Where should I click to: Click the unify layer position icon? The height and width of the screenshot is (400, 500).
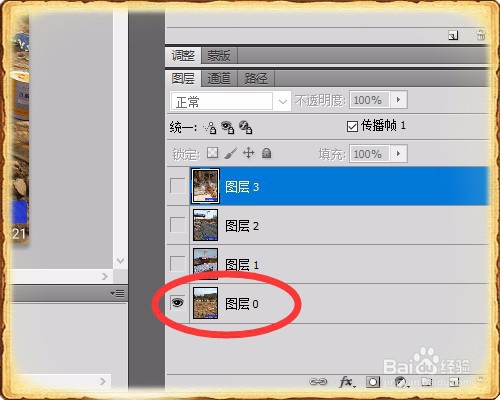210,128
